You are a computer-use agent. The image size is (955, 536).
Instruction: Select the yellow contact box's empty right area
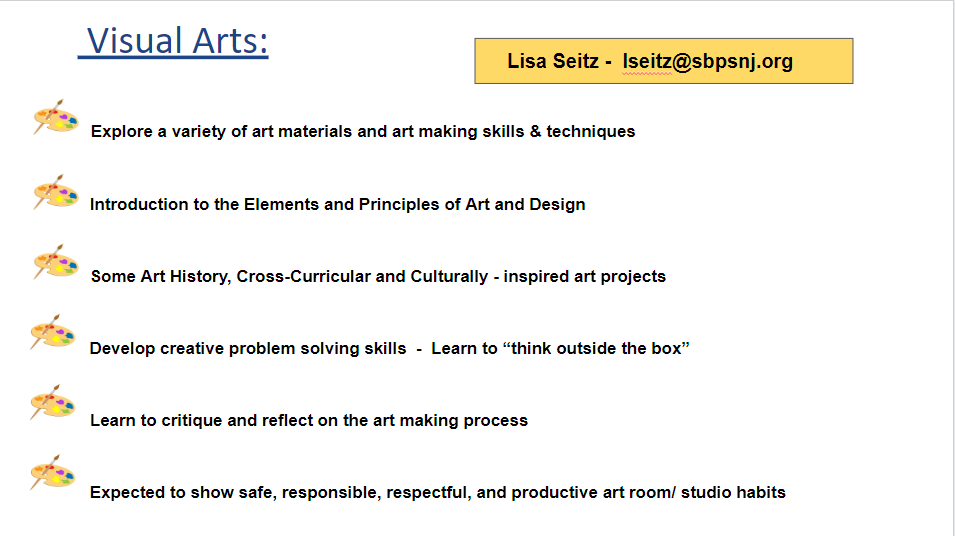tap(822, 61)
